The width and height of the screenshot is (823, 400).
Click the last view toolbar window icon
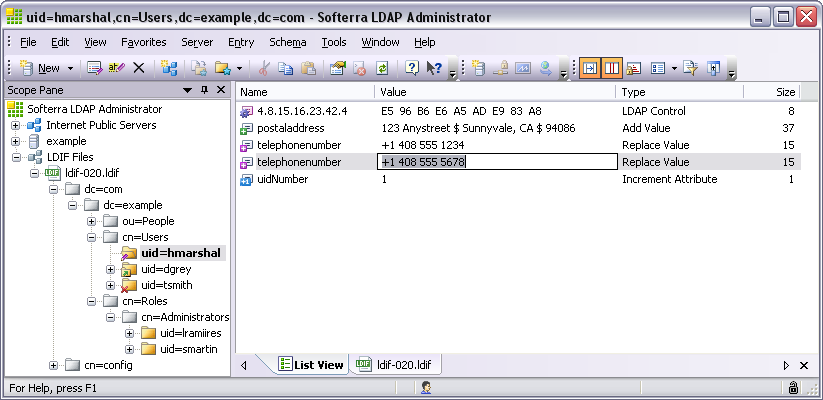click(x=713, y=68)
